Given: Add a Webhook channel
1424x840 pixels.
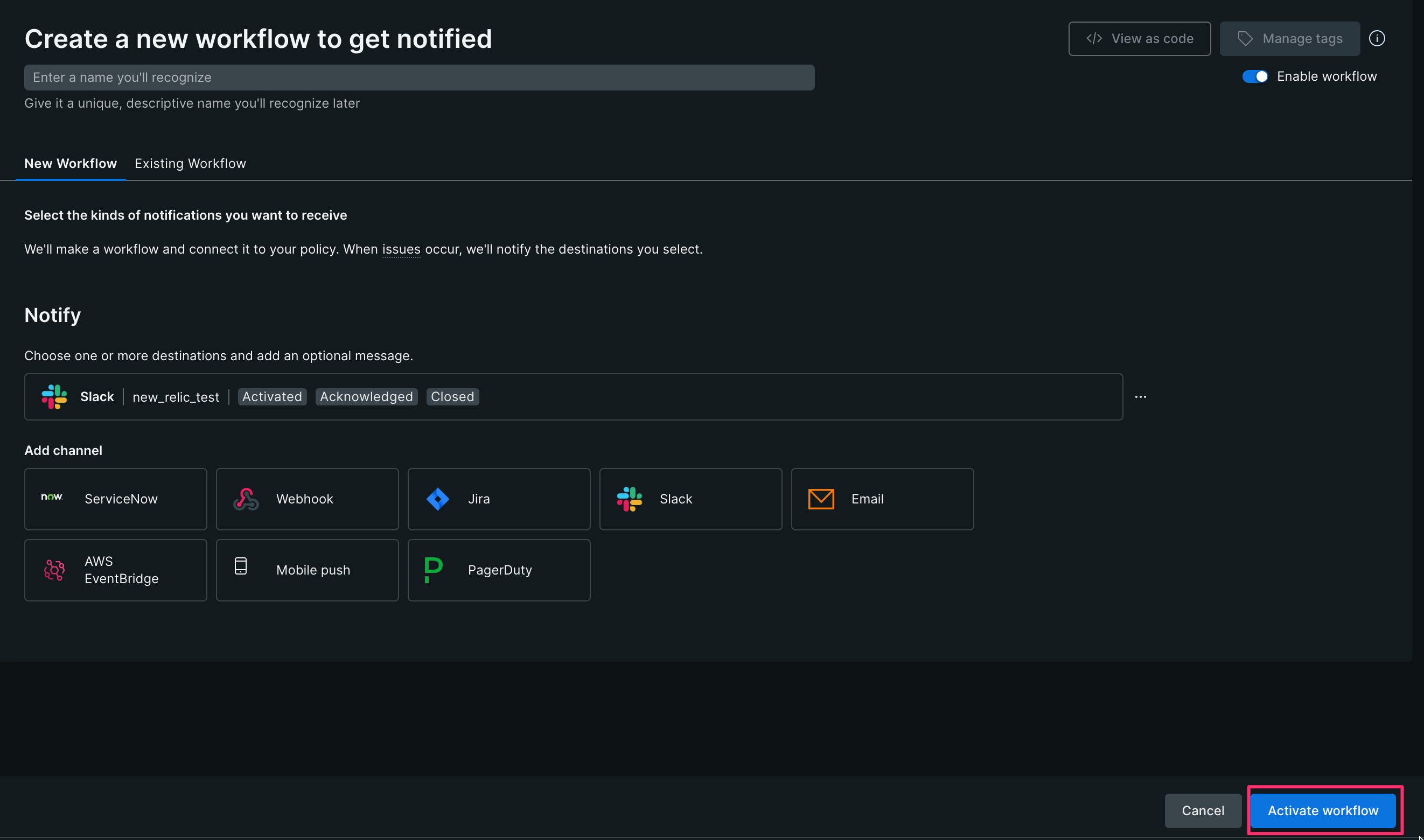Looking at the screenshot, I should 307,499.
